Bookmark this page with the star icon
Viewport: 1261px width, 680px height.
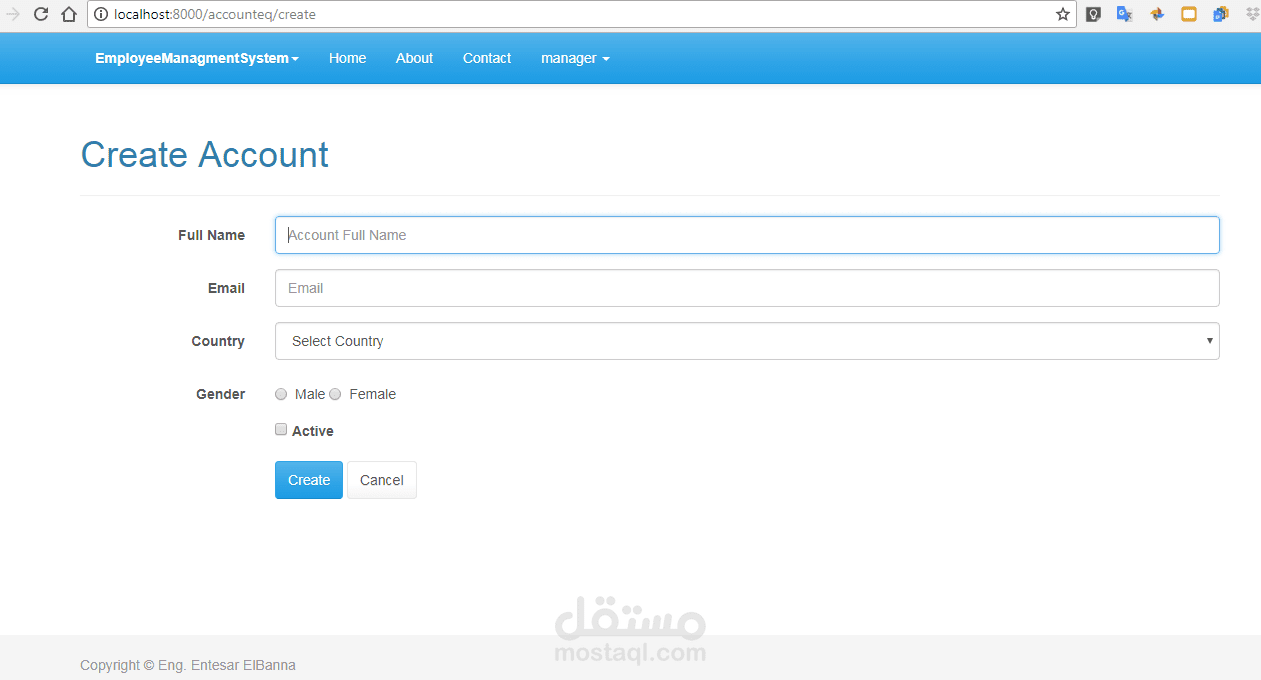pyautogui.click(x=1063, y=14)
